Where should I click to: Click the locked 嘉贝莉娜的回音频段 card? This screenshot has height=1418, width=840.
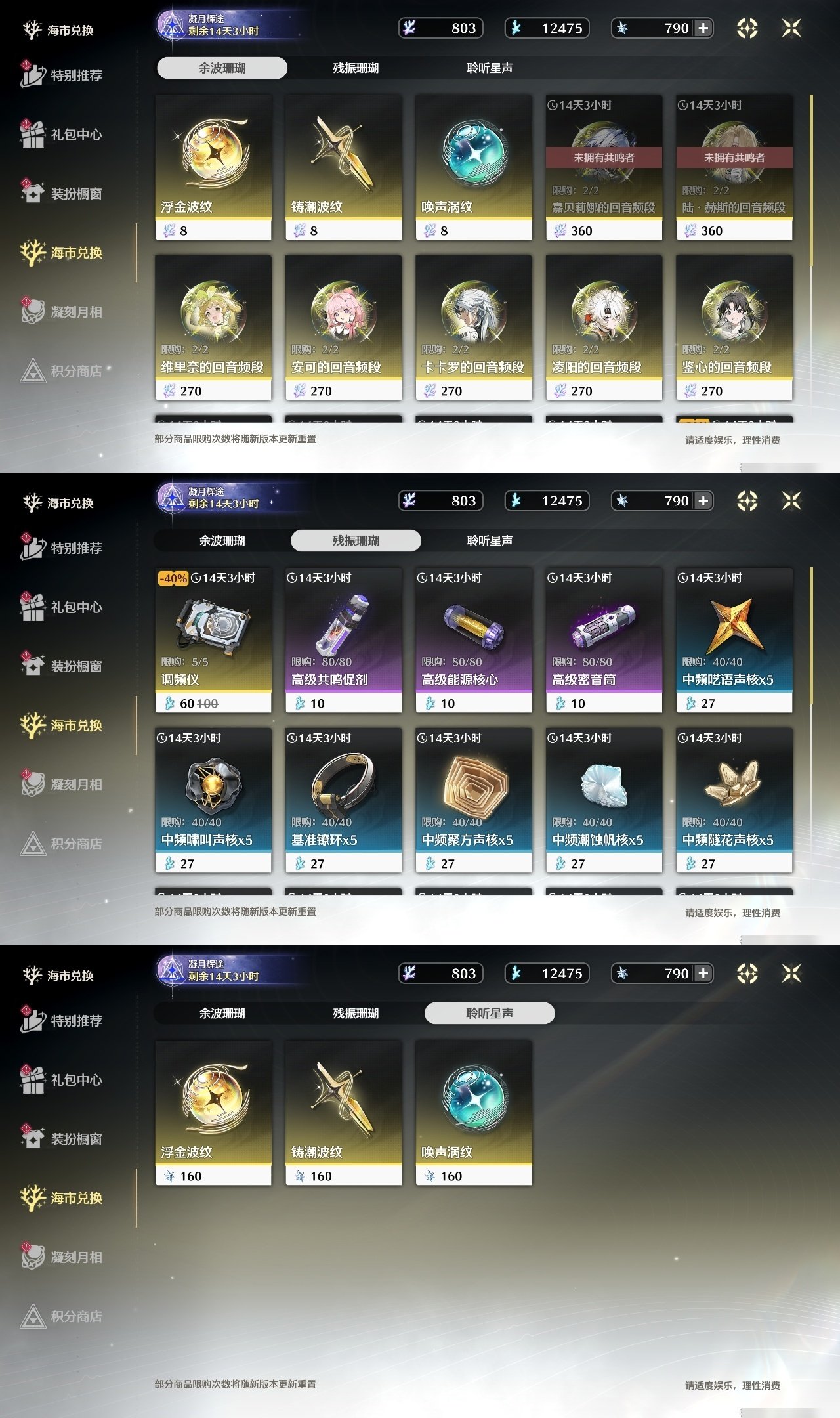[x=604, y=167]
